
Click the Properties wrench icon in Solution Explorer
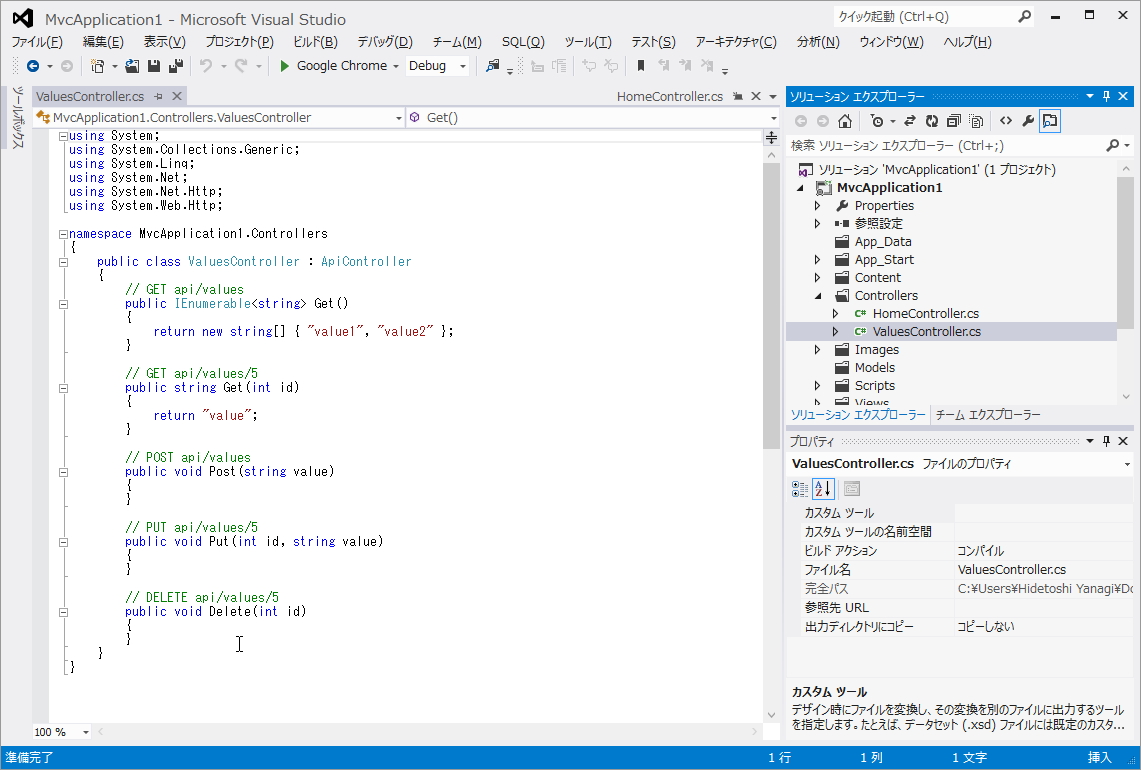[x=1027, y=121]
